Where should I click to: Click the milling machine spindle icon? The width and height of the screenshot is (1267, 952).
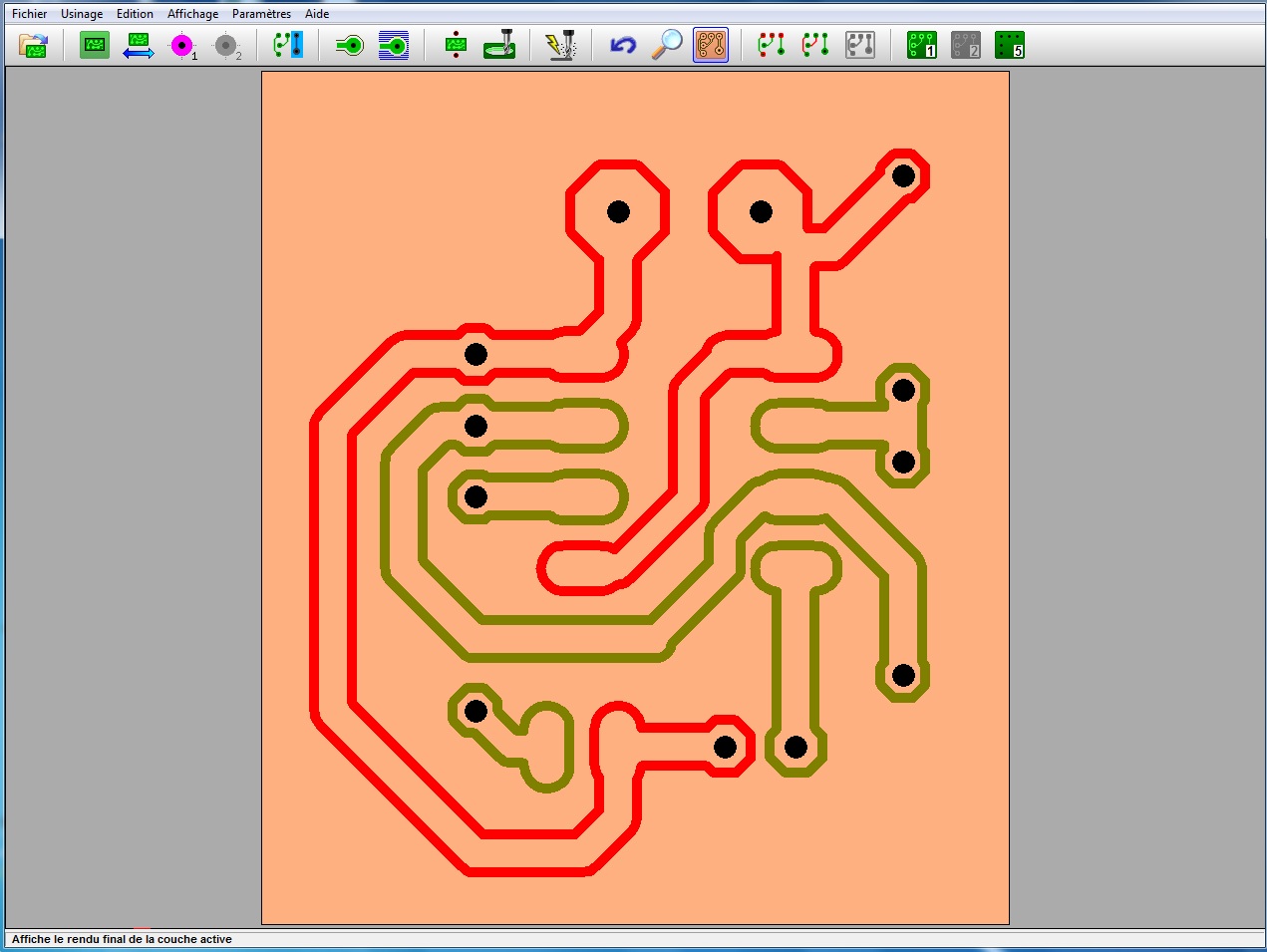pyautogui.click(x=500, y=46)
